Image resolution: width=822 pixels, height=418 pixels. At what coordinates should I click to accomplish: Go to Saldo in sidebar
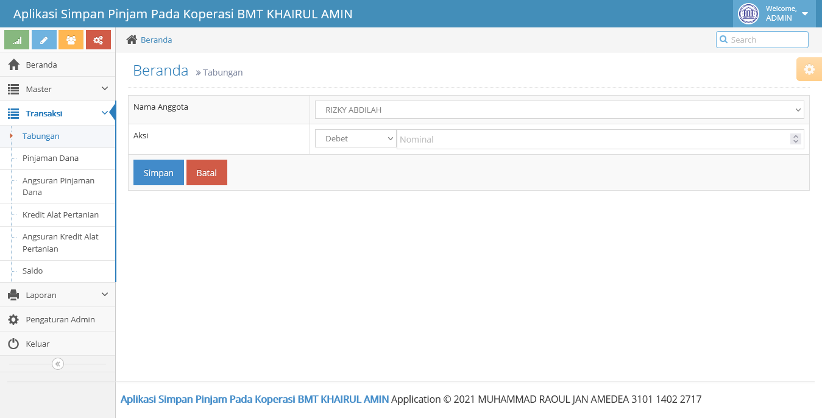(33, 271)
